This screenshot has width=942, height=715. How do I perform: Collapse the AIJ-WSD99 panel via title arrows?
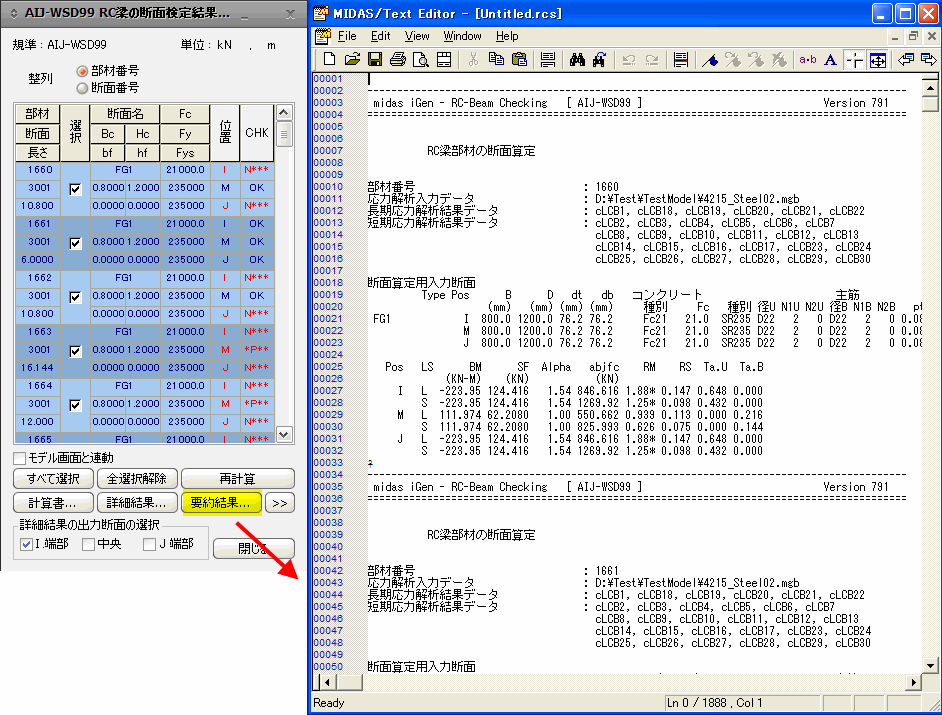(14, 13)
